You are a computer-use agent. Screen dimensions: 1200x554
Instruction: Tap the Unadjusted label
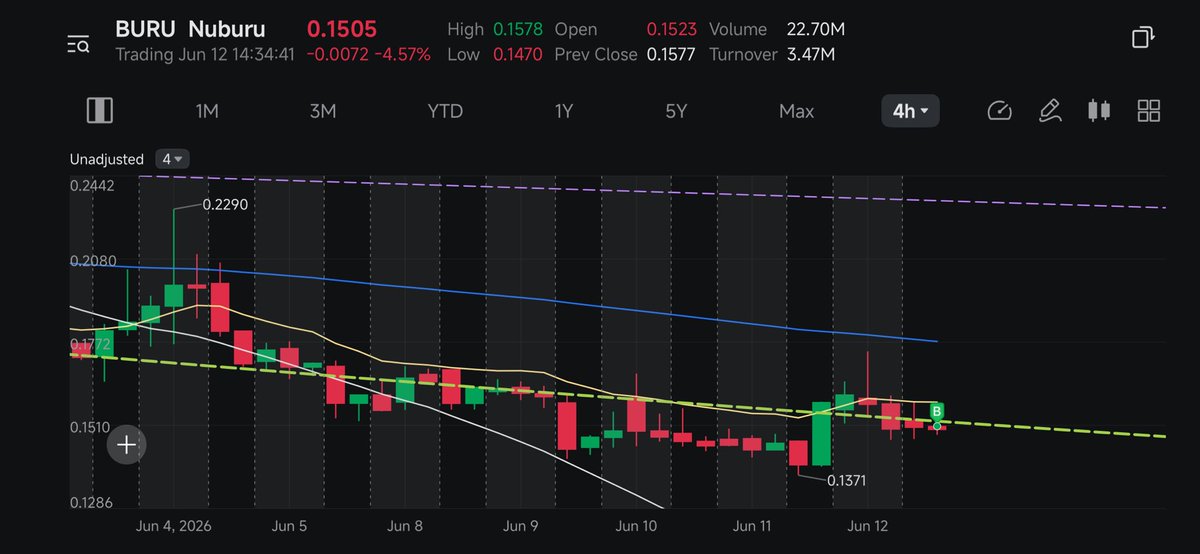coord(107,159)
